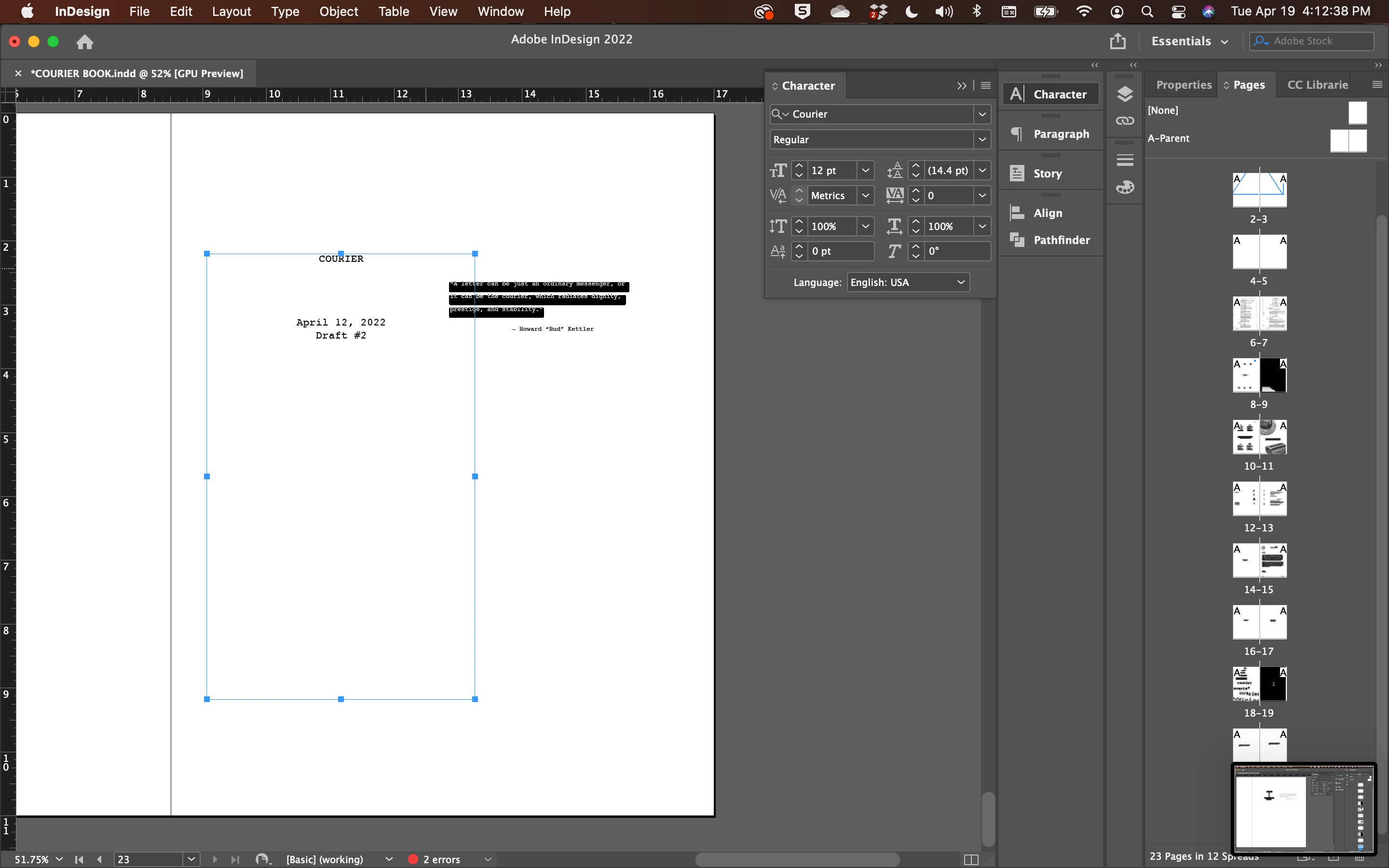Image resolution: width=1389 pixels, height=868 pixels.
Task: Open the Paragraph panel button
Action: pos(1050,134)
